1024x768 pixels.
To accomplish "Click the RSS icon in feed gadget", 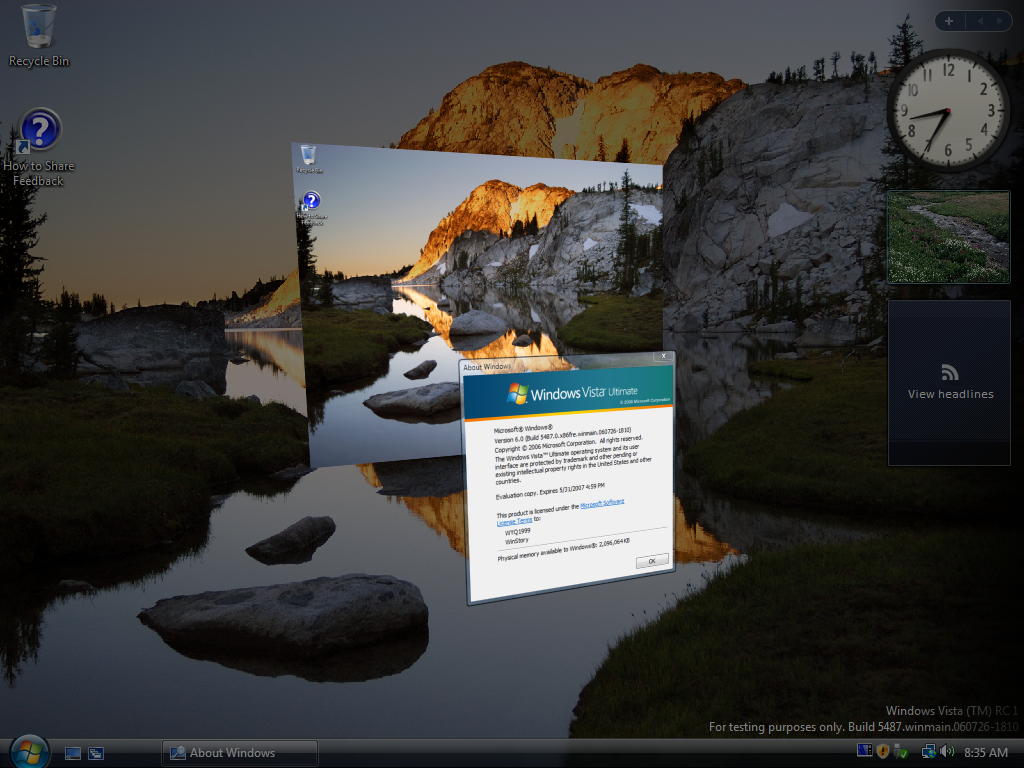I will [950, 372].
